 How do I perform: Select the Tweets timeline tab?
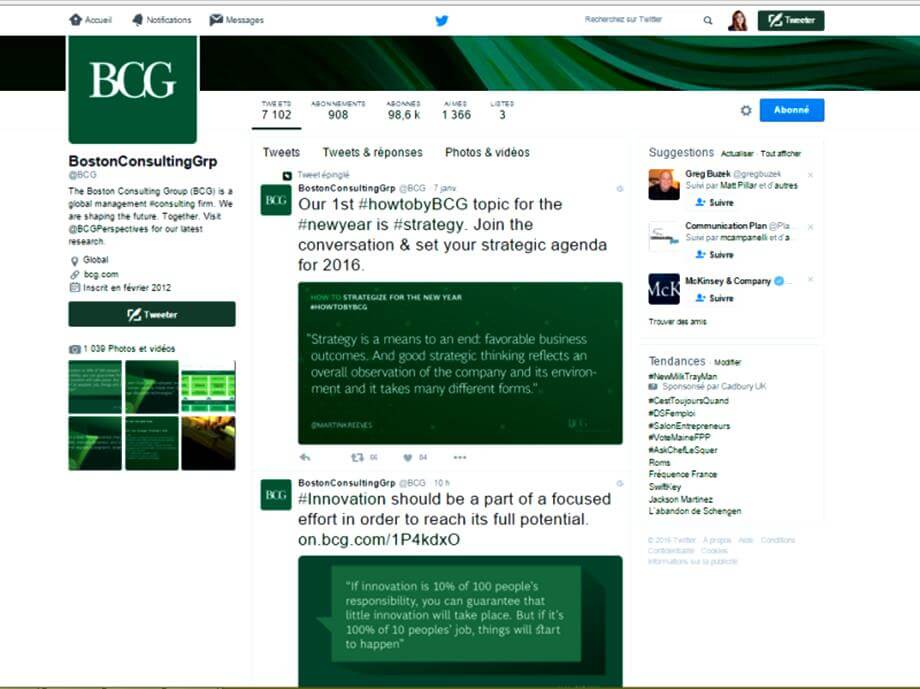[281, 153]
